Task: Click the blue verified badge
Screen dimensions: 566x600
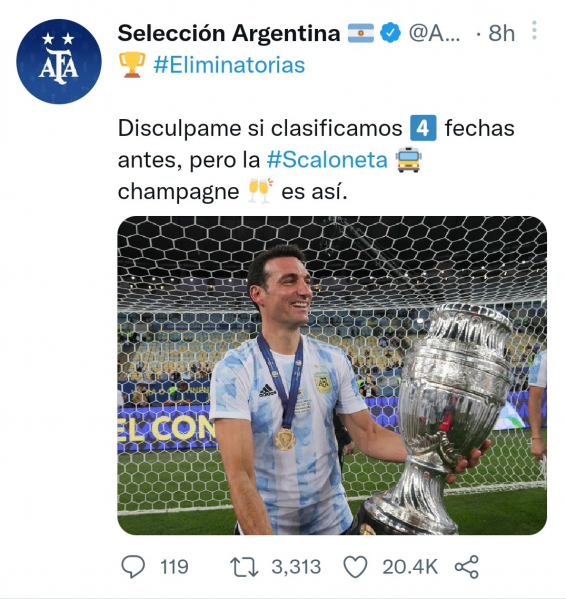Action: [390, 33]
